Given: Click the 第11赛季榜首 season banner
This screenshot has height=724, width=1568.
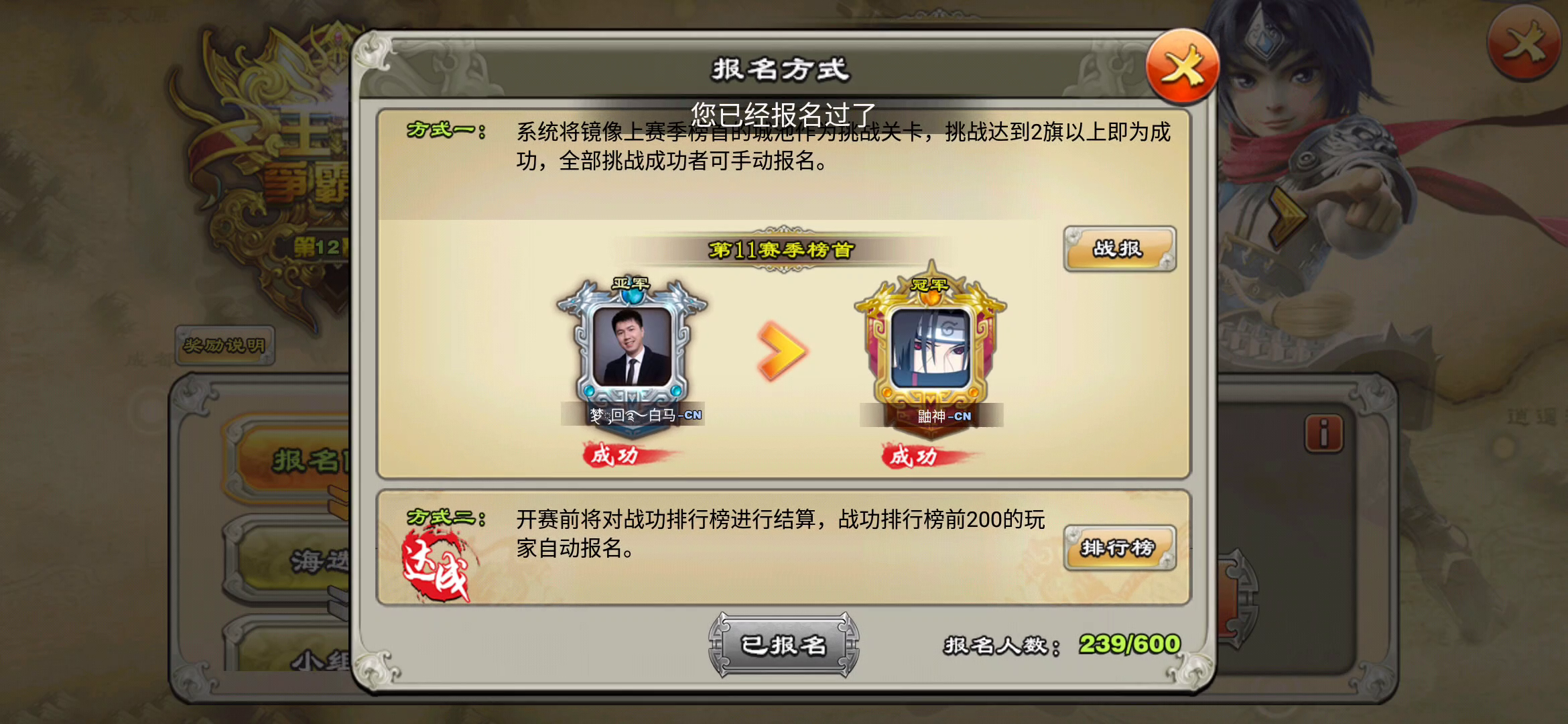Looking at the screenshot, I should tap(781, 249).
